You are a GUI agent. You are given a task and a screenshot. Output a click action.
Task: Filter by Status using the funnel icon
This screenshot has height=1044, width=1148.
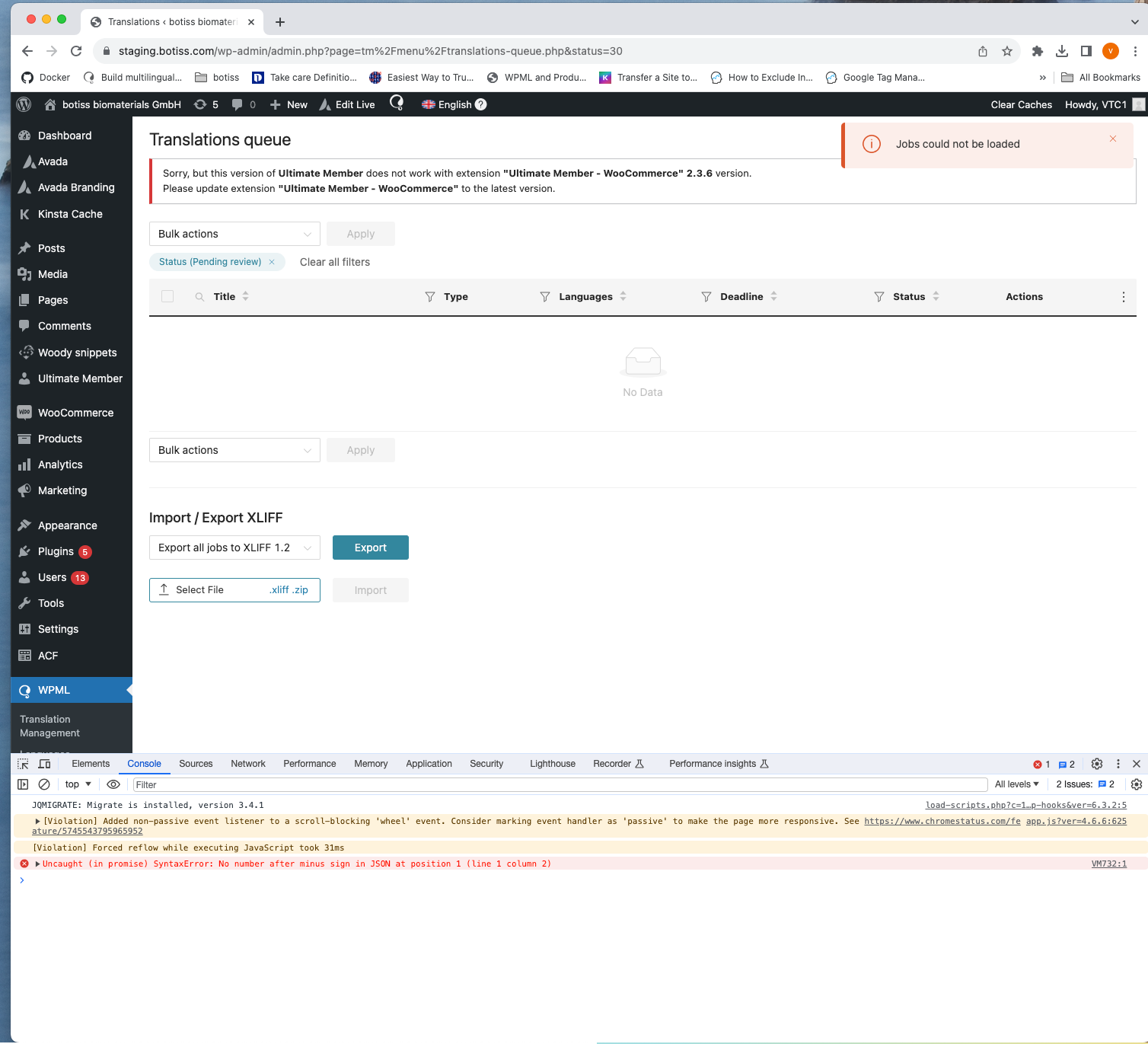click(879, 297)
